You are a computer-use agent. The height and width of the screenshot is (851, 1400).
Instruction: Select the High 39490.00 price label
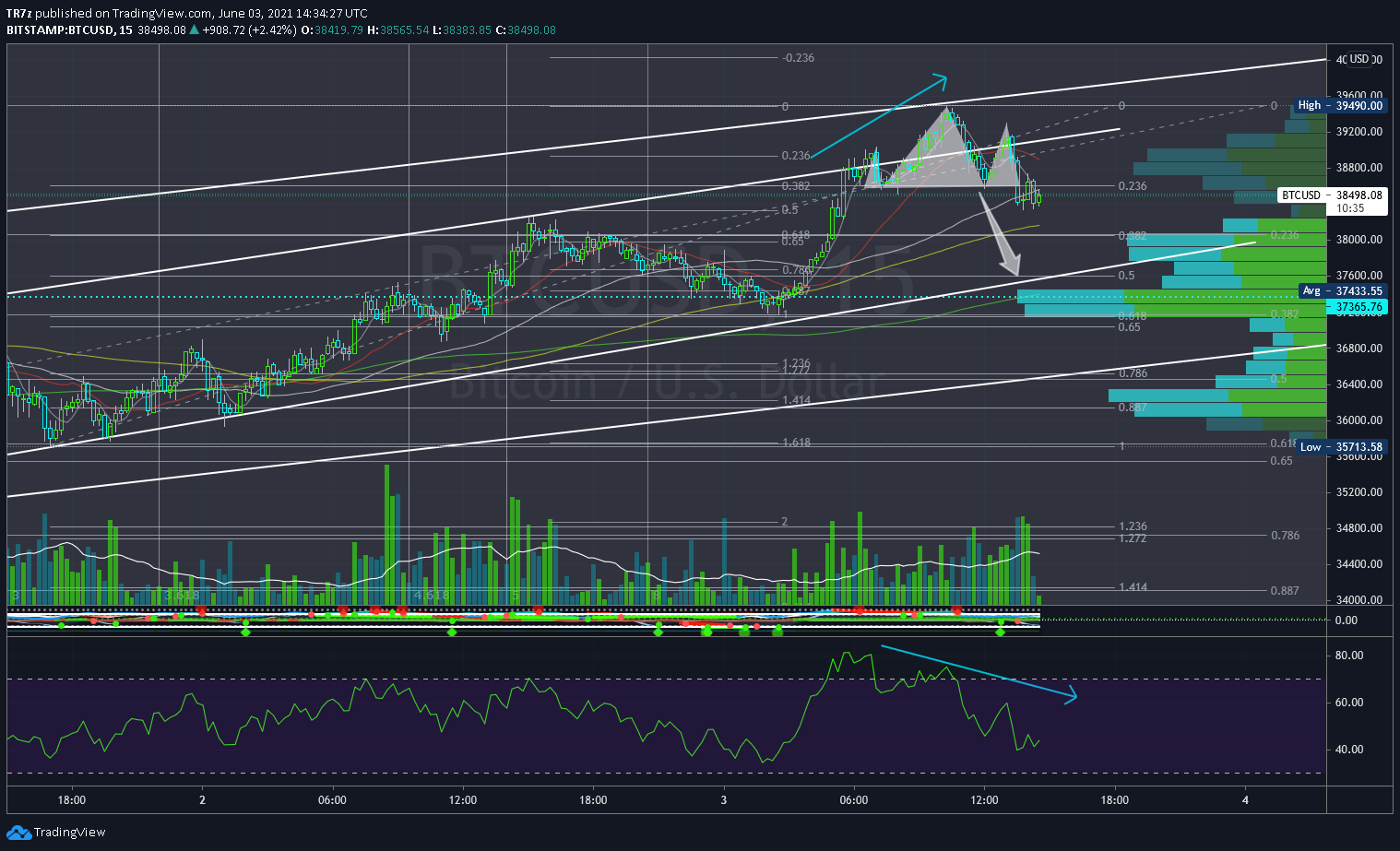click(x=1341, y=105)
